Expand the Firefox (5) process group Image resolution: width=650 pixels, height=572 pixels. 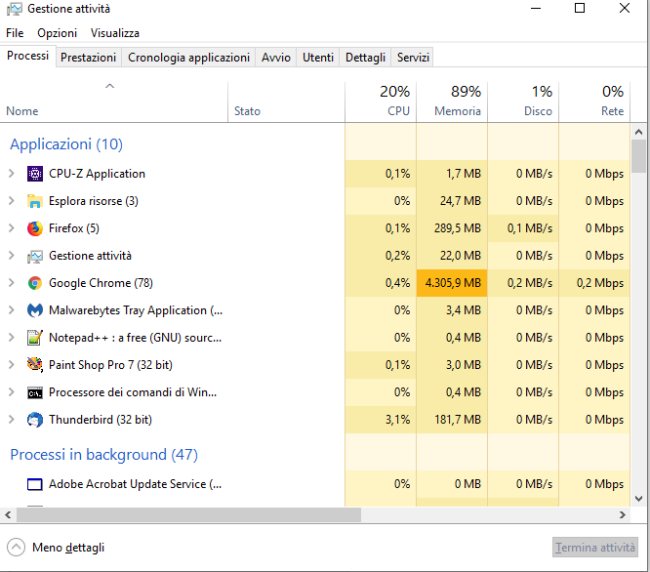[12, 228]
